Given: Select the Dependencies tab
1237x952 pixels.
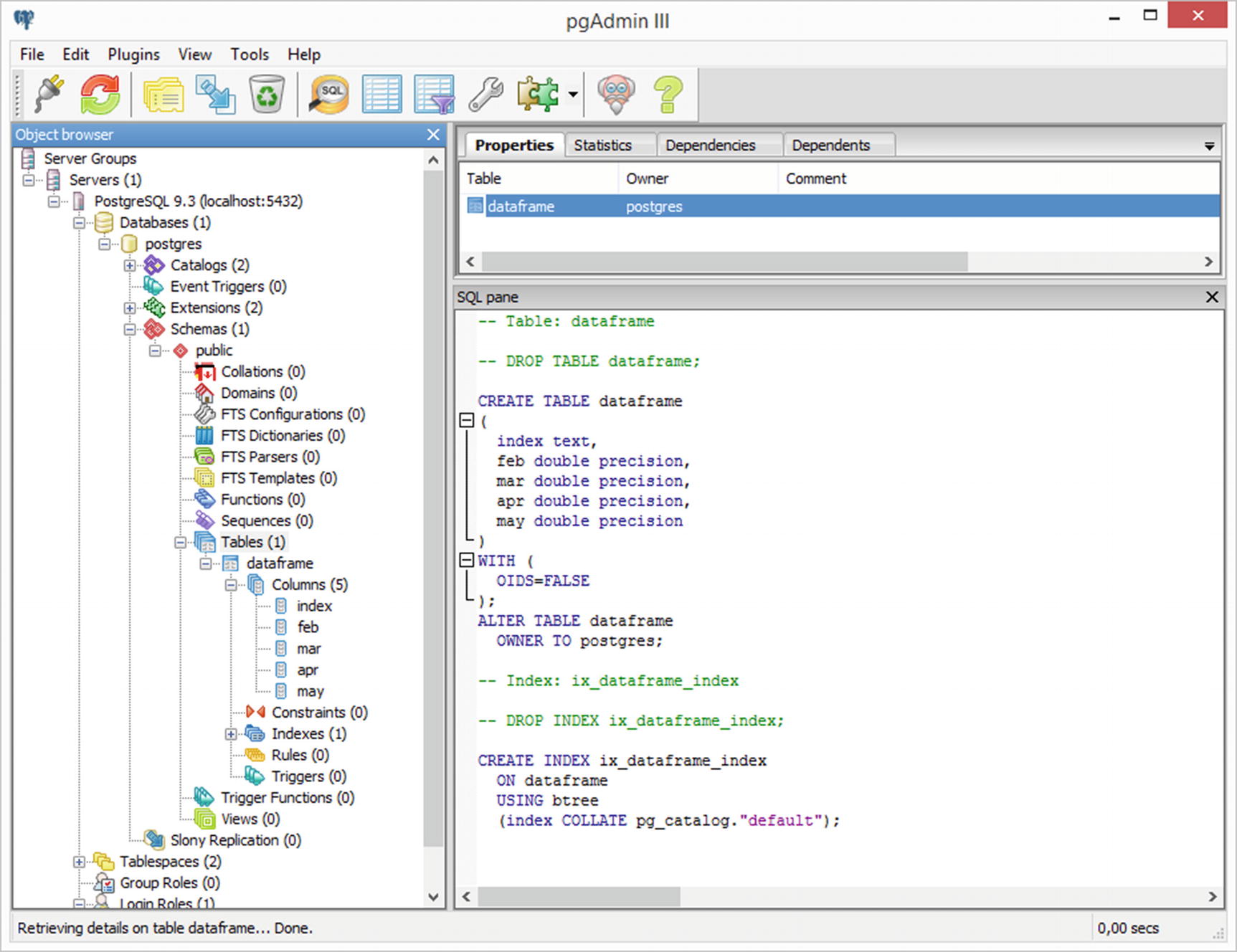Looking at the screenshot, I should (710, 146).
